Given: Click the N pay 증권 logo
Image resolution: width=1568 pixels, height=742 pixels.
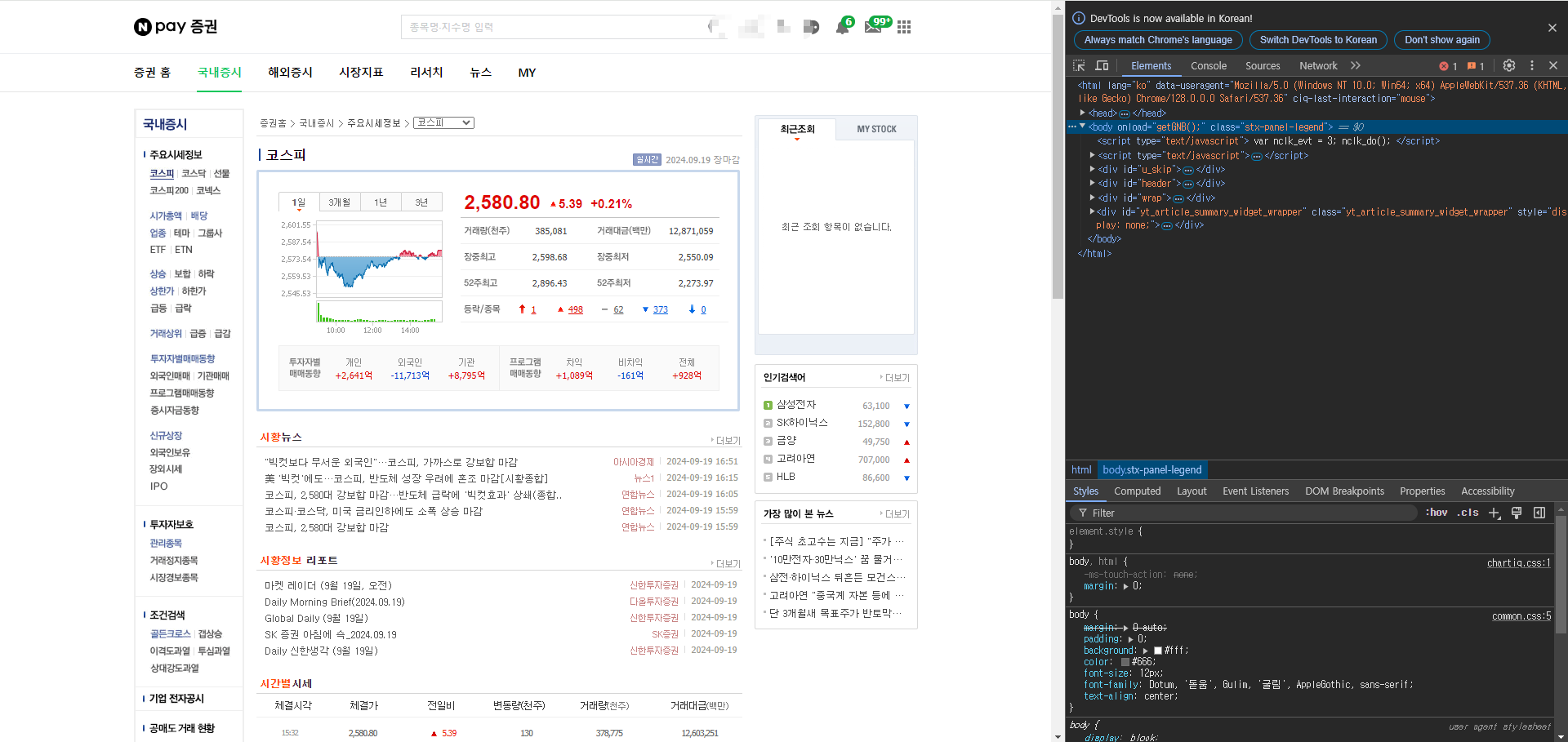Looking at the screenshot, I should click(x=176, y=27).
